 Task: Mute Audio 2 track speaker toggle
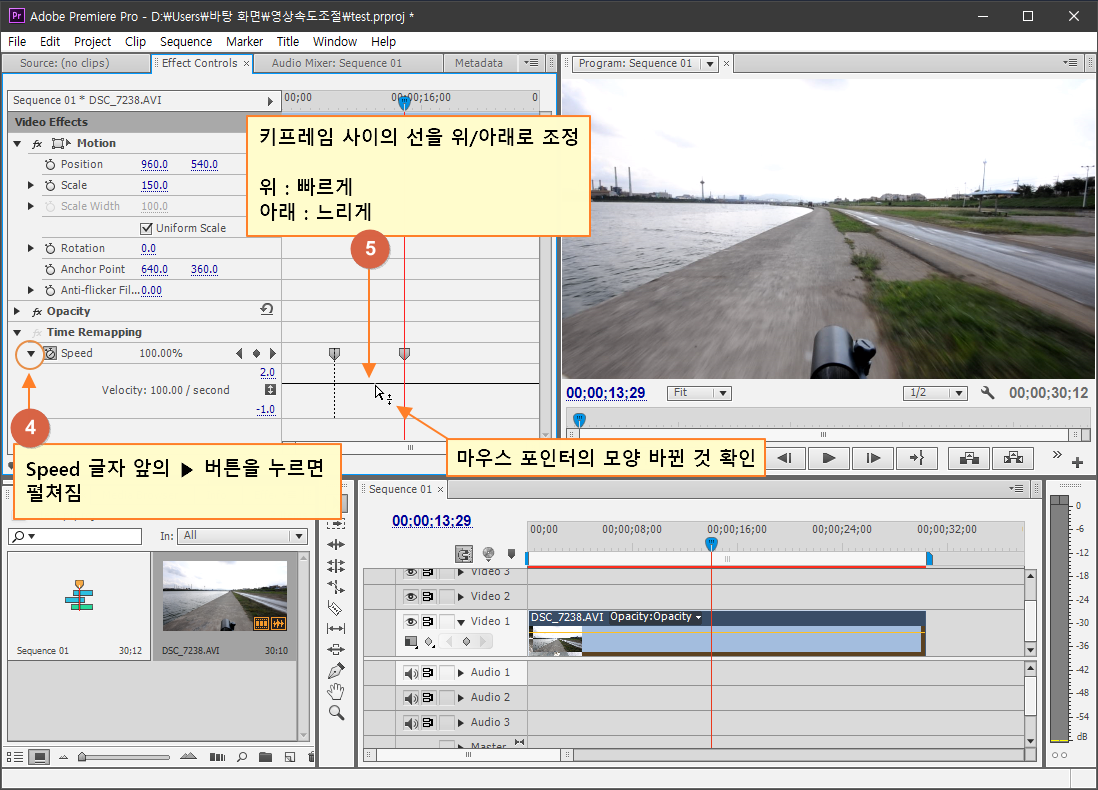tap(411, 698)
